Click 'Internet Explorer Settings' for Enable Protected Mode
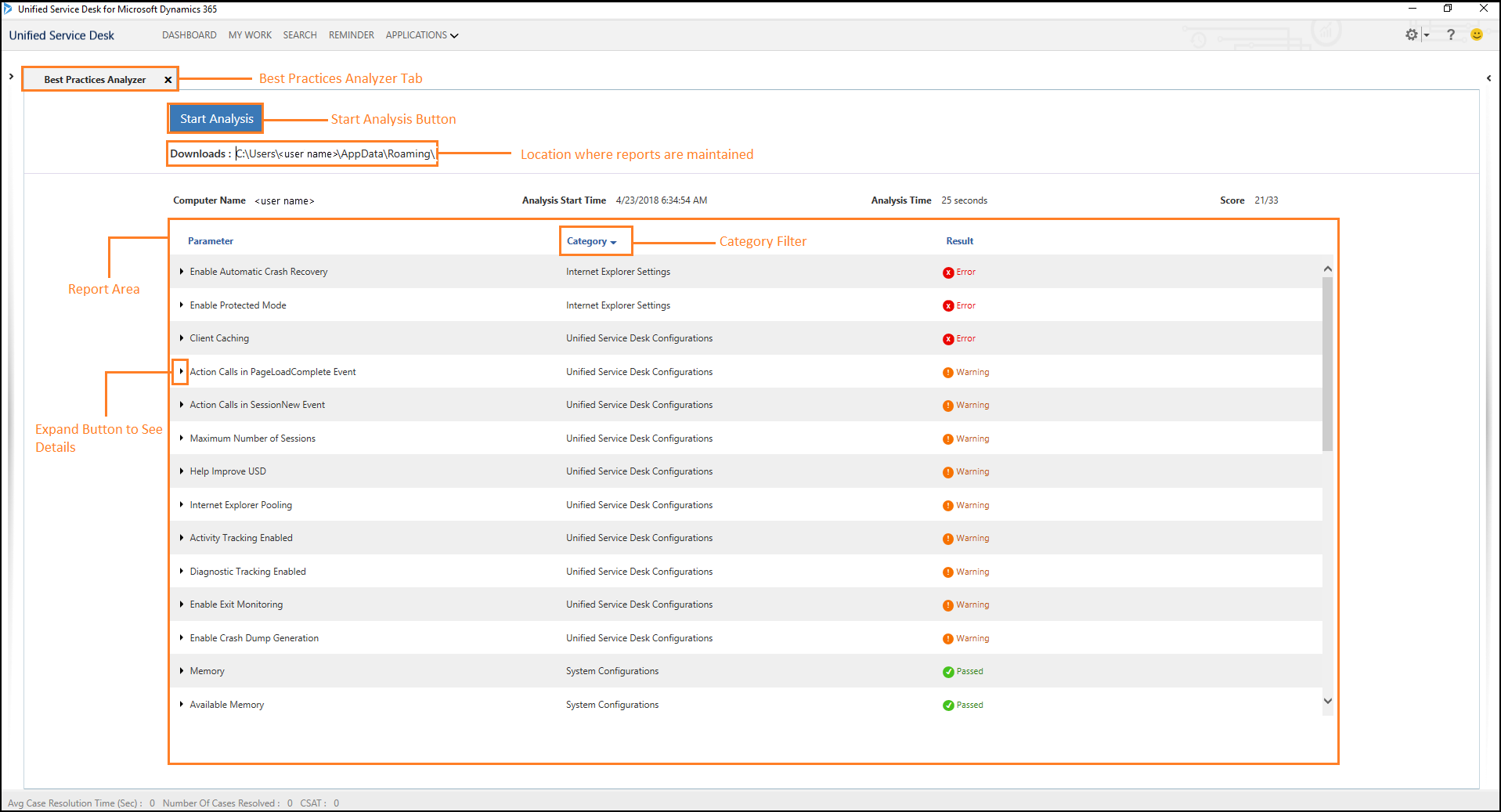This screenshot has height=812, width=1501. tap(618, 305)
